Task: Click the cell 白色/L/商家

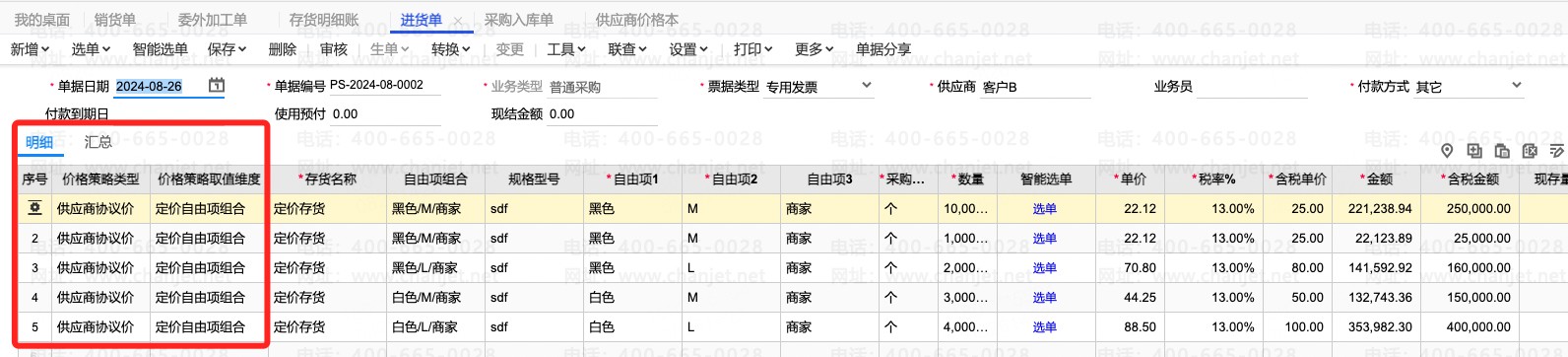Action: (435, 327)
